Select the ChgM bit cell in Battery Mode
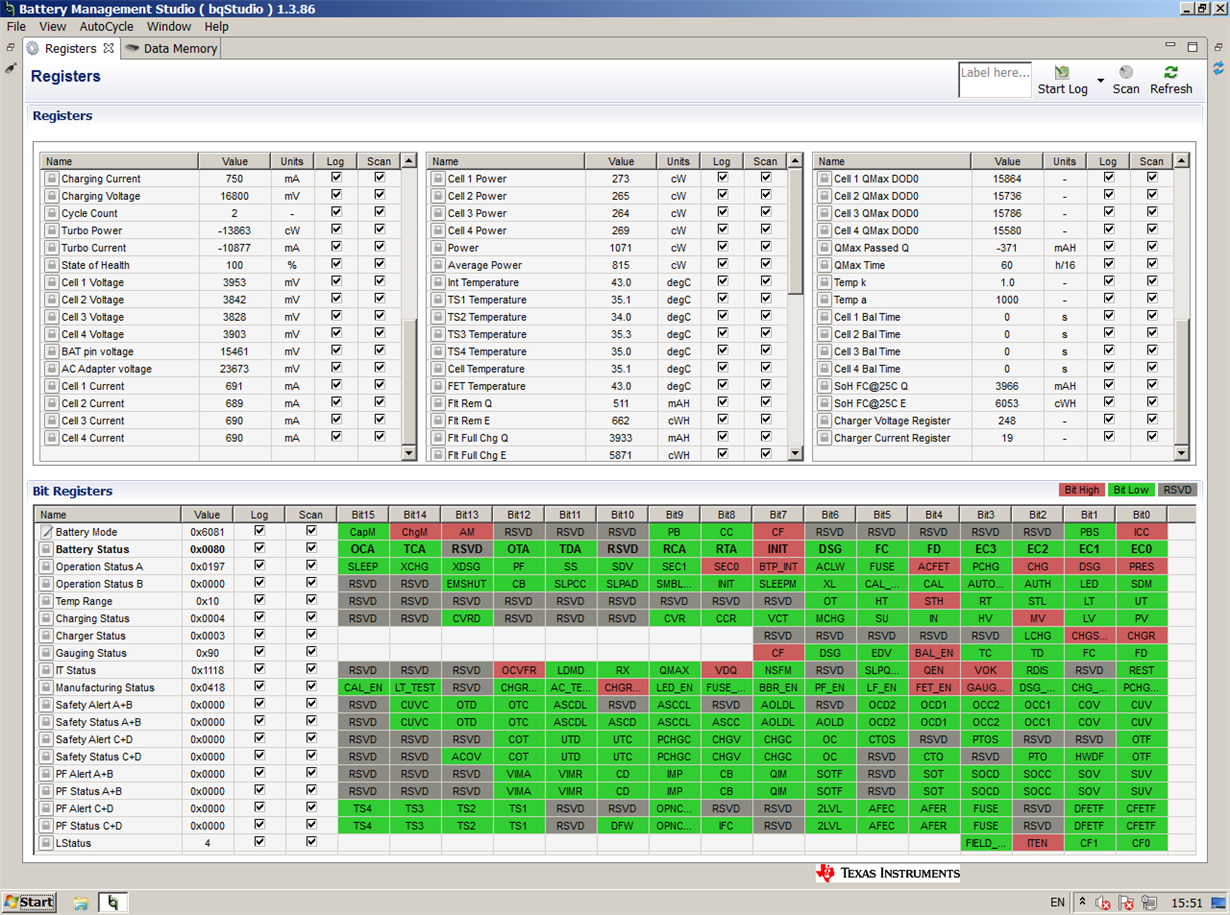1230x915 pixels. click(415, 532)
